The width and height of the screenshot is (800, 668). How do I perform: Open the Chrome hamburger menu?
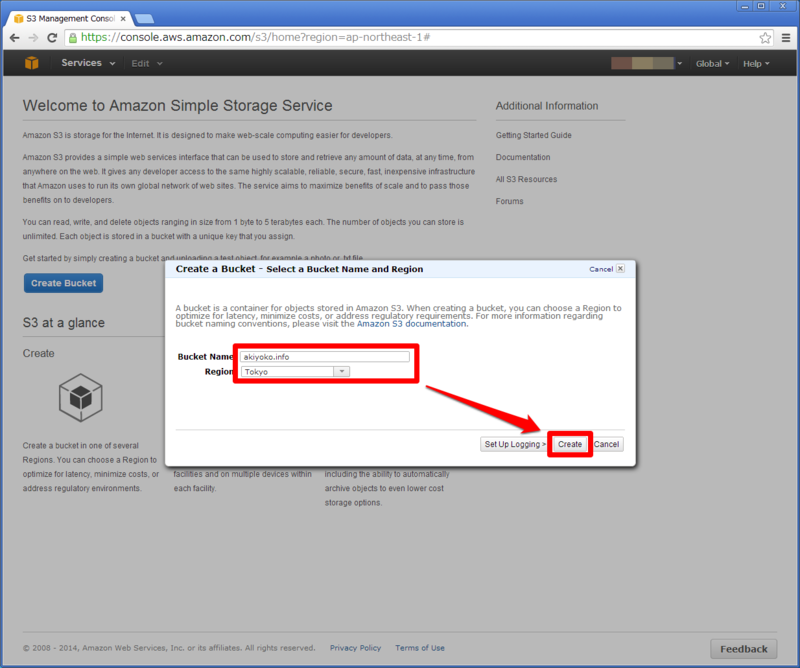[x=786, y=38]
